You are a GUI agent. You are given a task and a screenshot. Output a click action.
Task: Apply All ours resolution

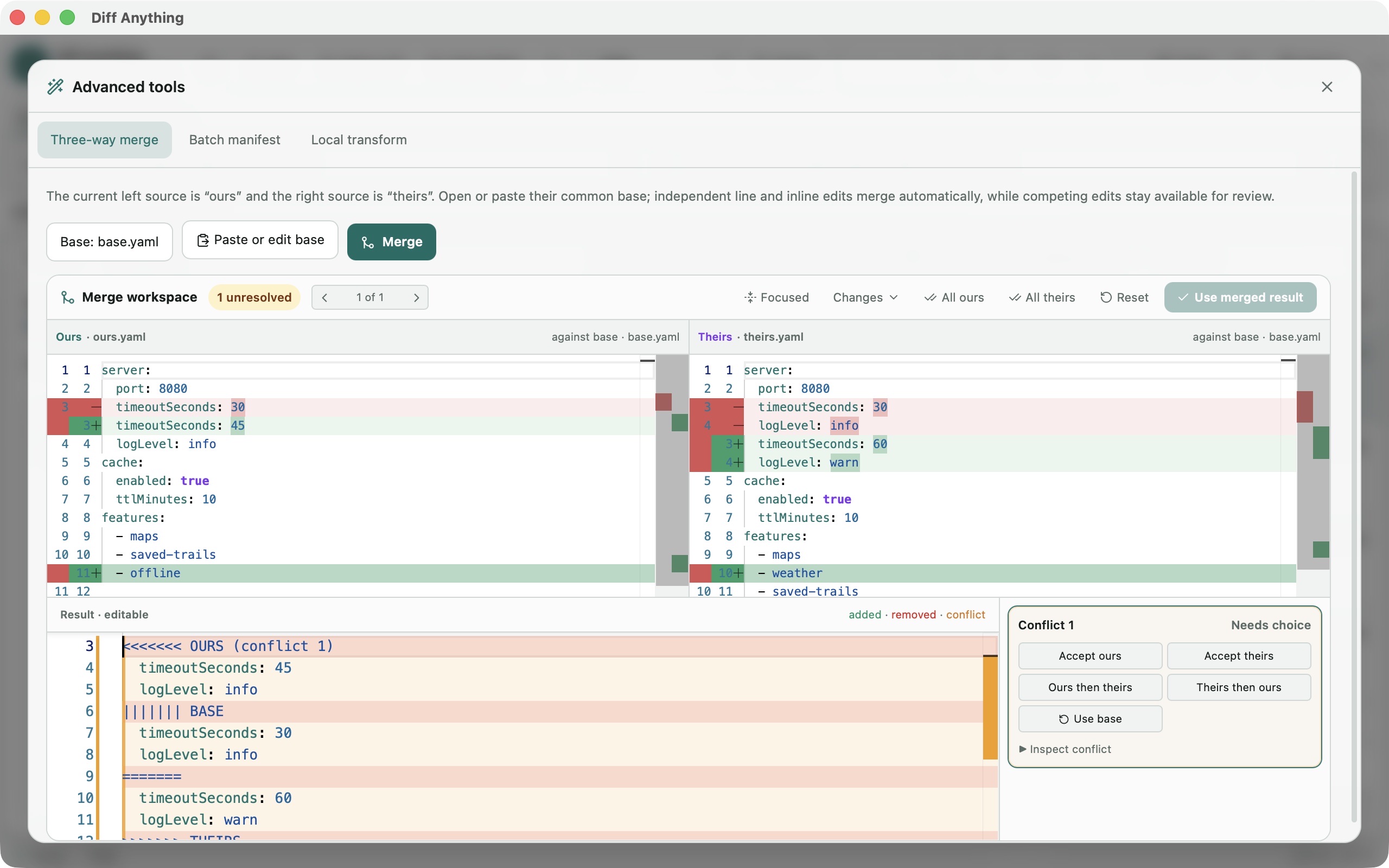coord(954,297)
